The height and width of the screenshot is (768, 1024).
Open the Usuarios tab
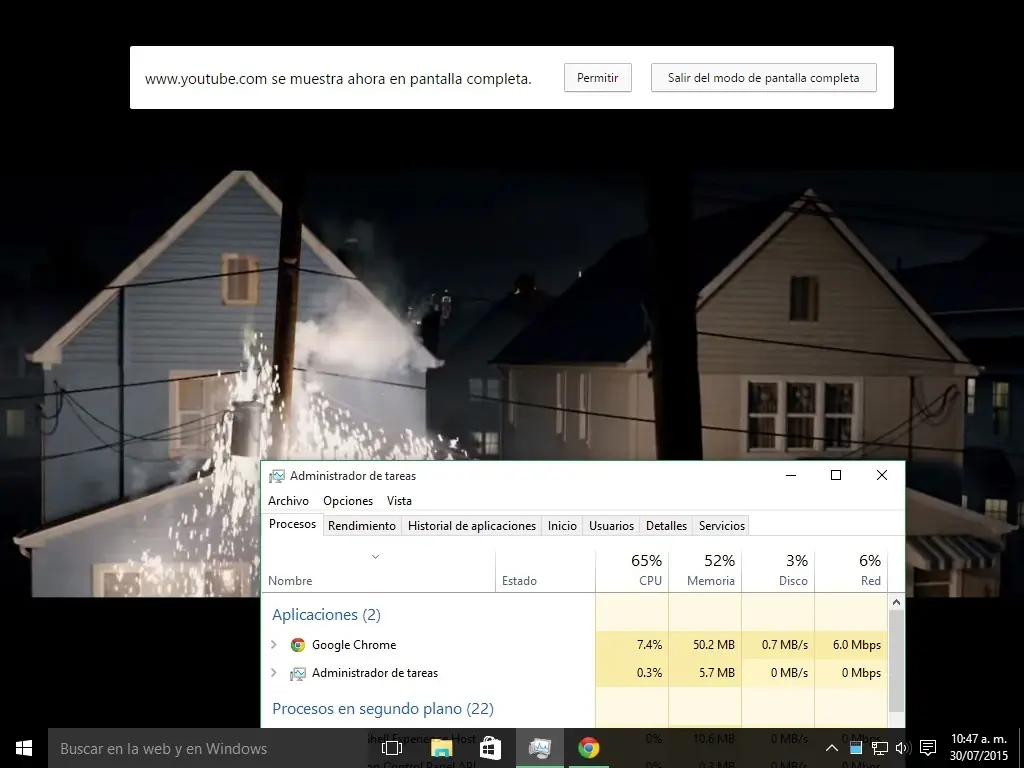pyautogui.click(x=611, y=526)
